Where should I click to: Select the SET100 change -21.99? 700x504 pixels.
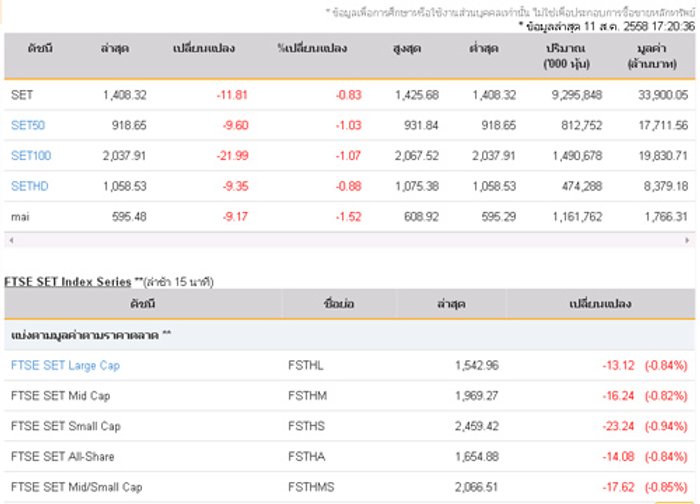[x=233, y=156]
